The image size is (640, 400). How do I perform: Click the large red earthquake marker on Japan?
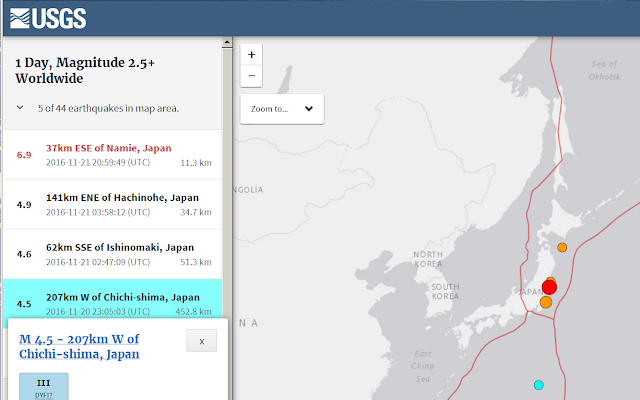click(x=549, y=287)
